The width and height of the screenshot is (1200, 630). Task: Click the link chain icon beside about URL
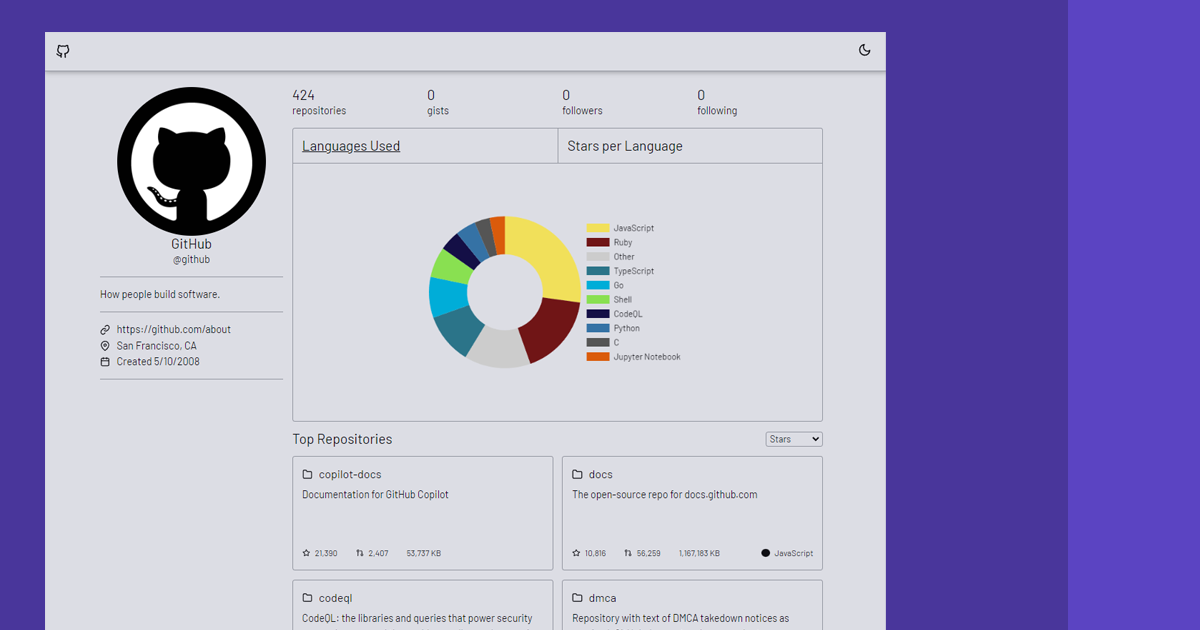point(105,329)
